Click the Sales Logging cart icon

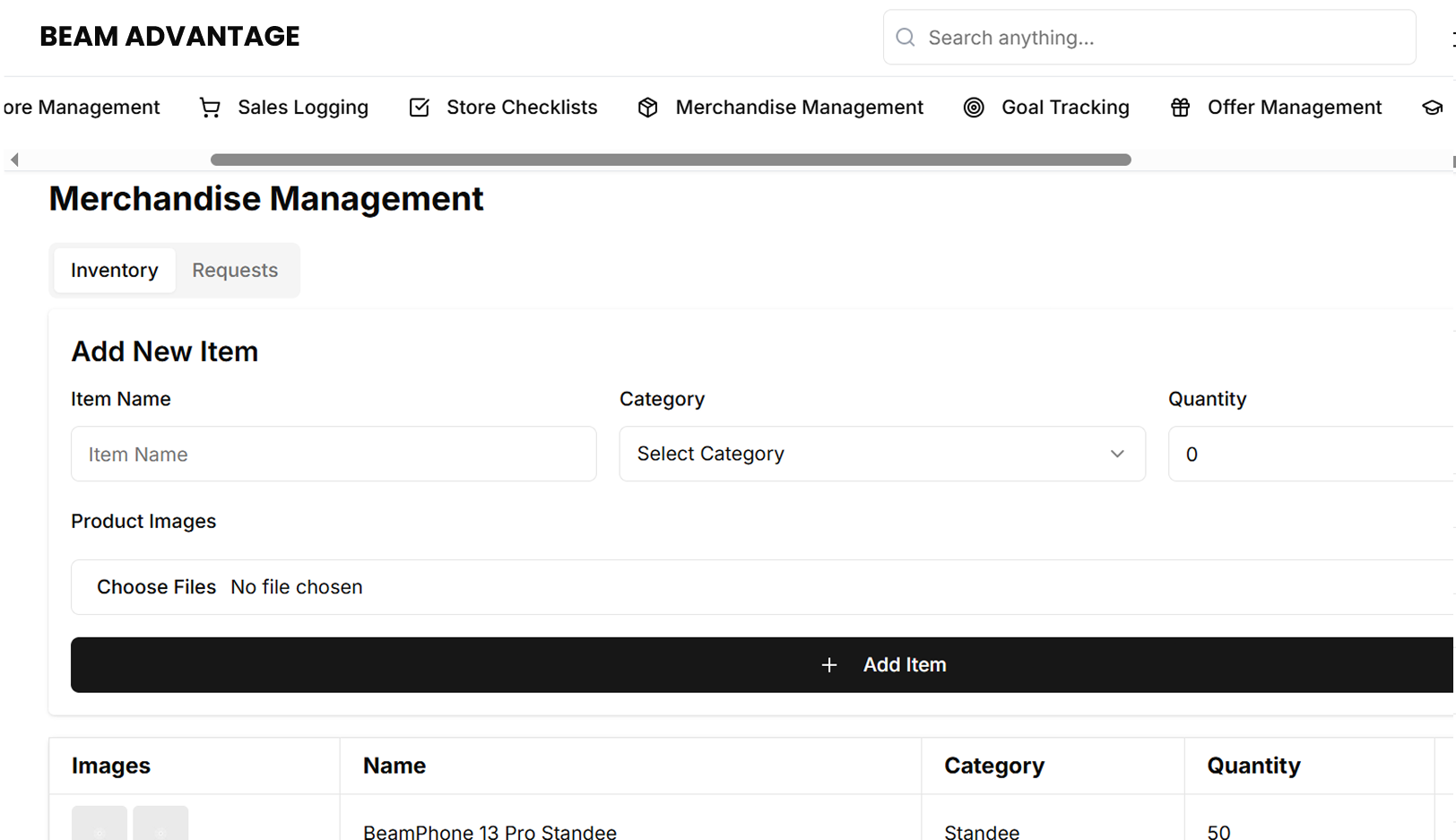[x=210, y=108]
